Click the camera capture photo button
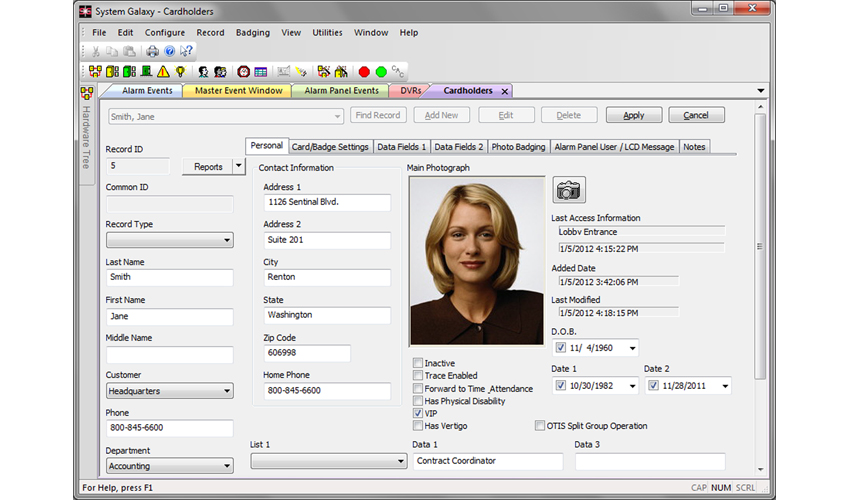850x500 pixels. click(568, 190)
